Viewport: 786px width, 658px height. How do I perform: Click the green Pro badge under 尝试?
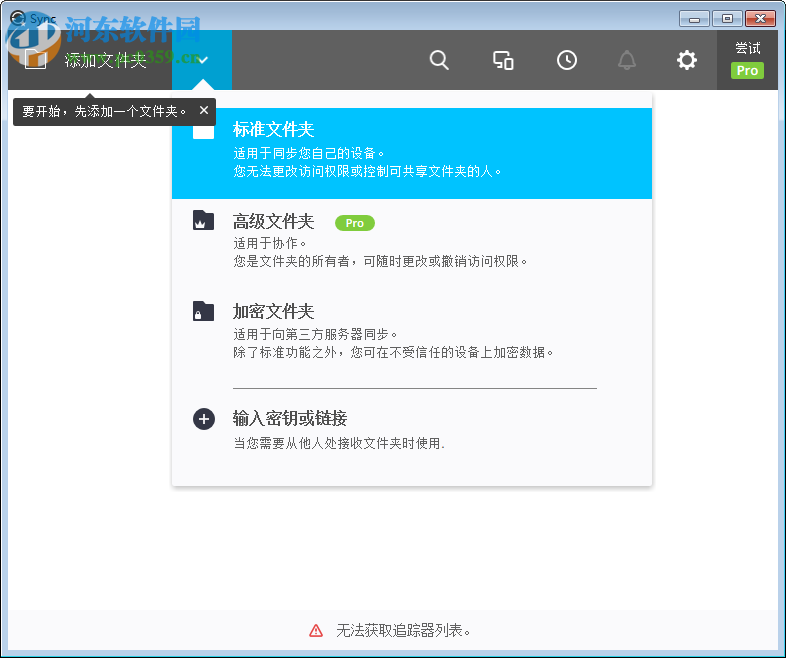(747, 71)
